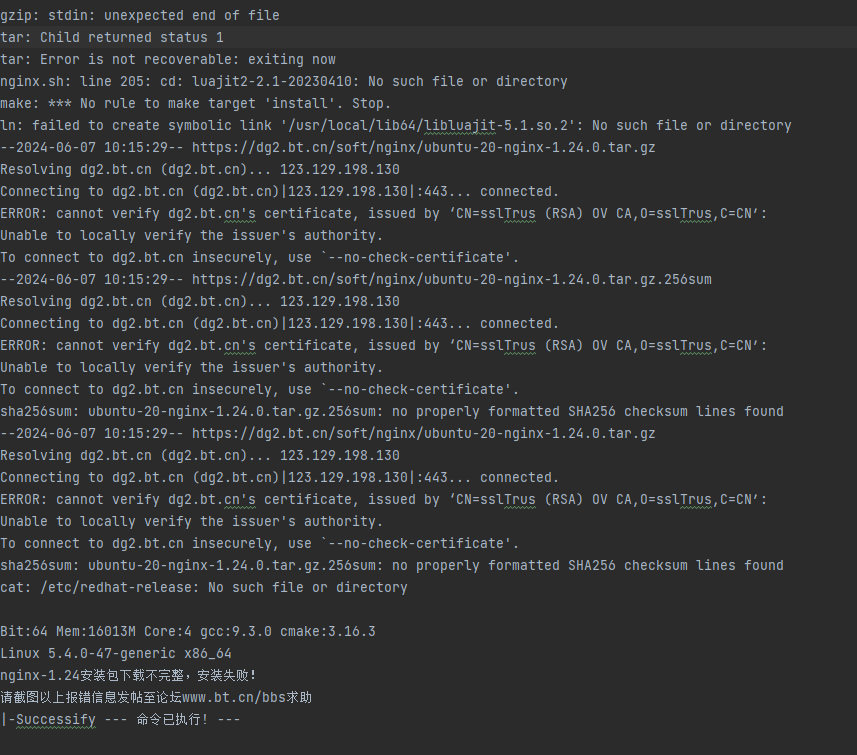
Task: Click the 'Bit:64 Mem:16013M' text
Action: click(x=68, y=631)
